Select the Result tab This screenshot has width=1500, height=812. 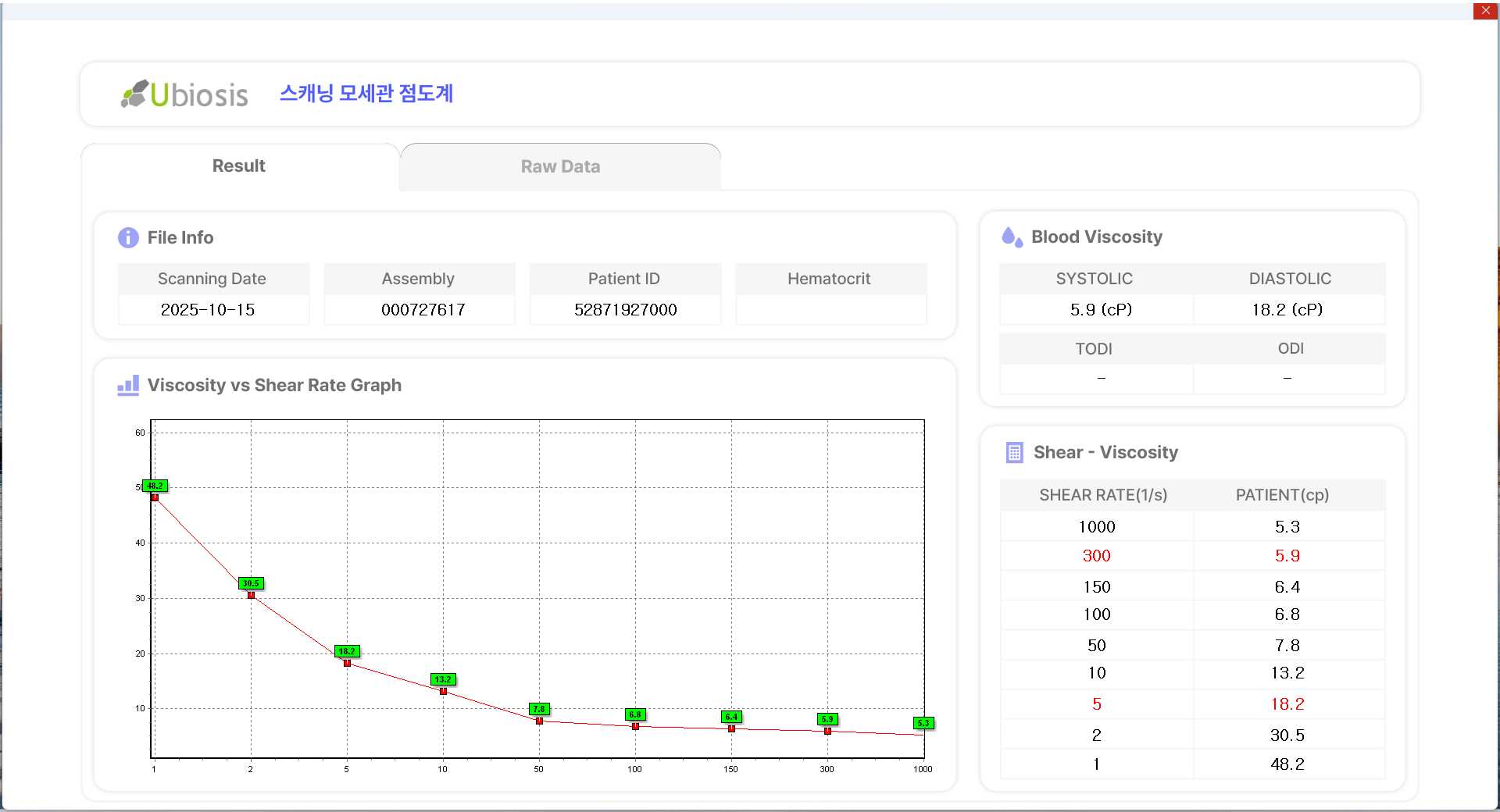tap(239, 166)
